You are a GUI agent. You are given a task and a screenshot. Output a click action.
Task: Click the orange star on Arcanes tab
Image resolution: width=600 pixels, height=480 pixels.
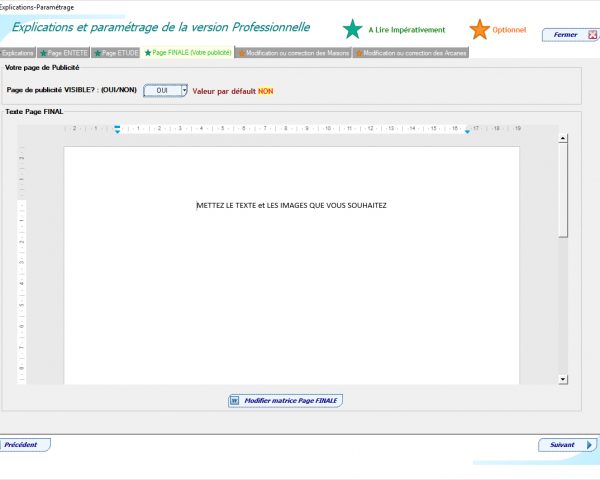pyautogui.click(x=359, y=53)
